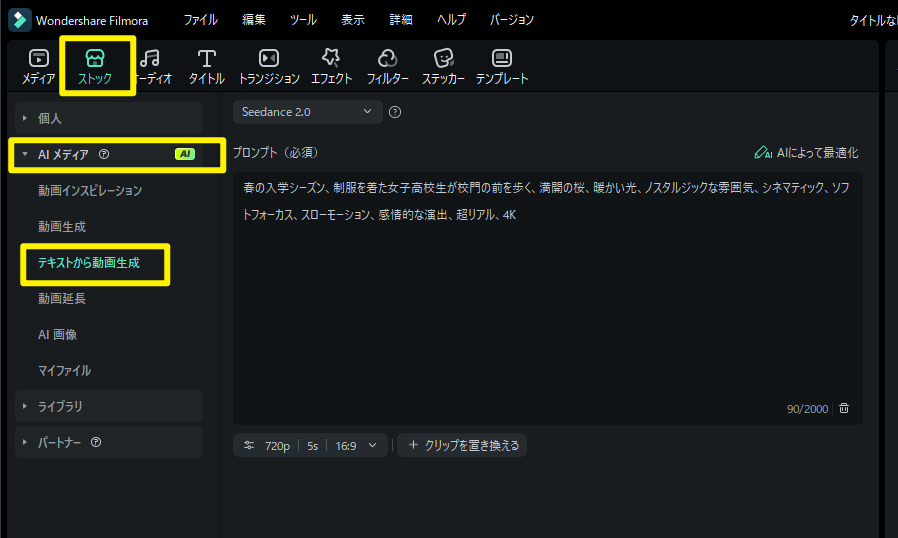
Task: Click AIによって最適化 to optimize the prompt
Action: tap(806, 152)
